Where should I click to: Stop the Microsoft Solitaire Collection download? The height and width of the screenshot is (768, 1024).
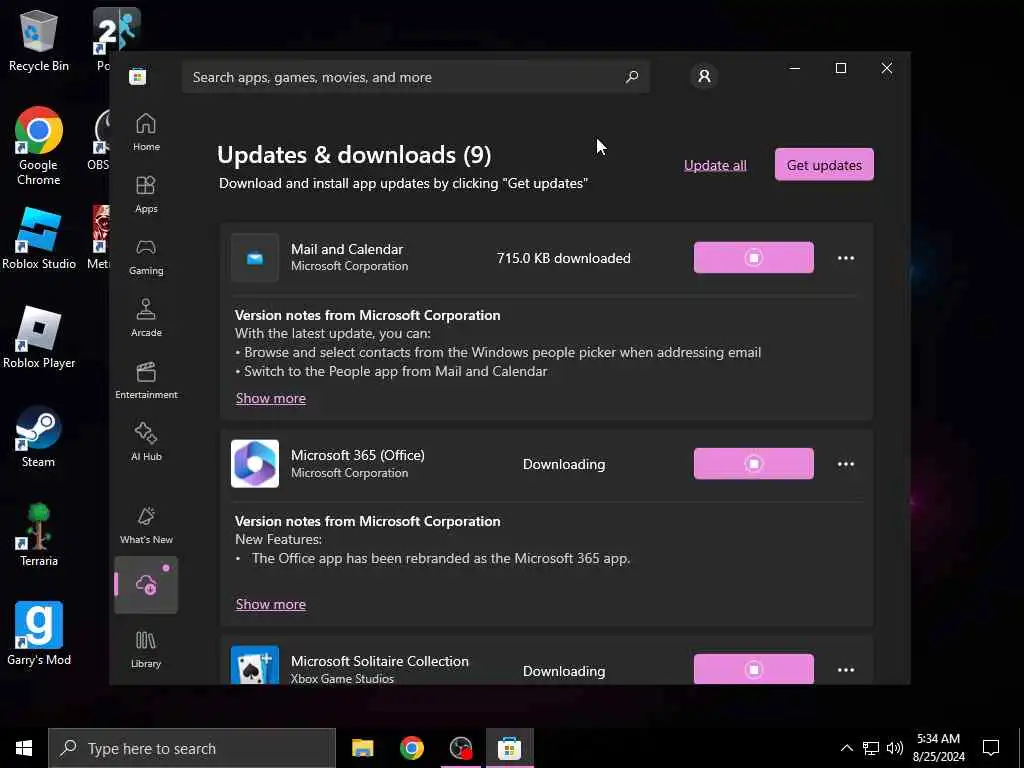coord(754,669)
